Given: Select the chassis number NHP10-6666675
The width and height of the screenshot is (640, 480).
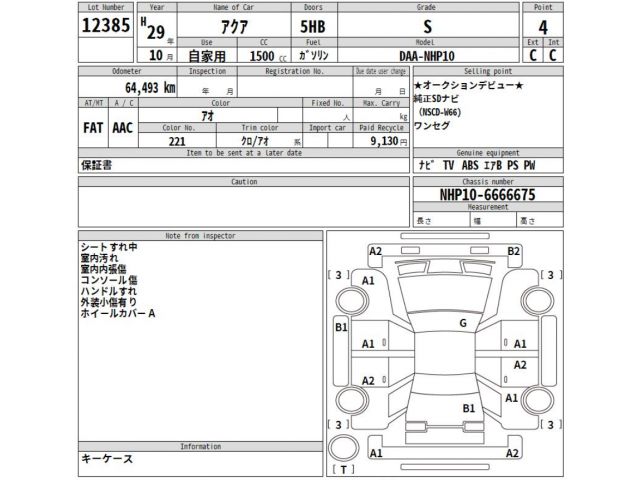Looking at the screenshot, I should tap(488, 196).
